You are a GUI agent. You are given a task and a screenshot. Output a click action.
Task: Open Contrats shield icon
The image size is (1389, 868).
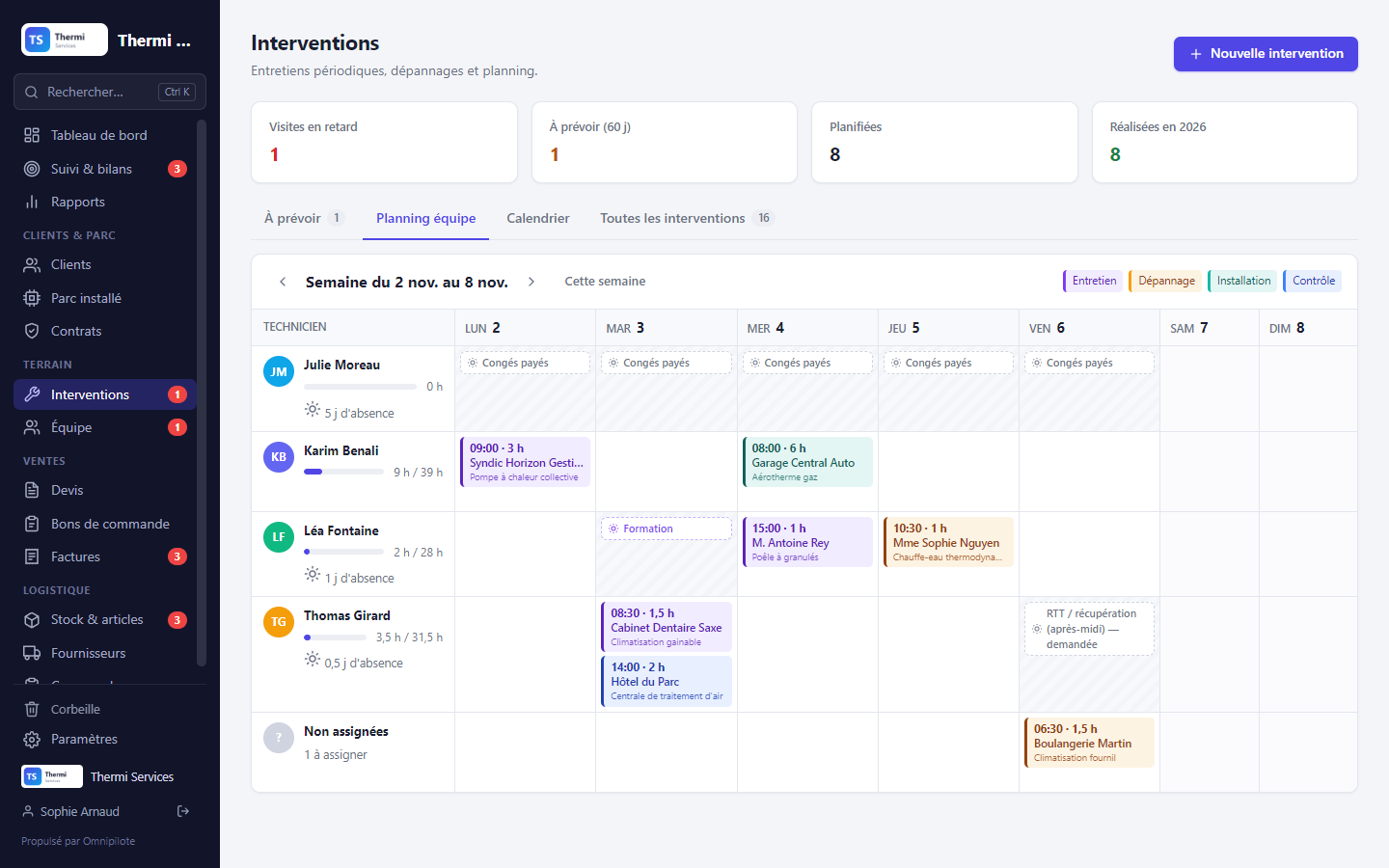coord(32,331)
